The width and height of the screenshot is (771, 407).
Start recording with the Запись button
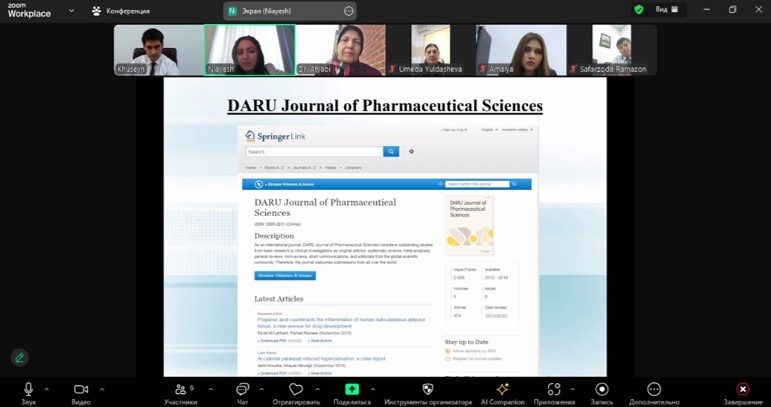coord(601,389)
